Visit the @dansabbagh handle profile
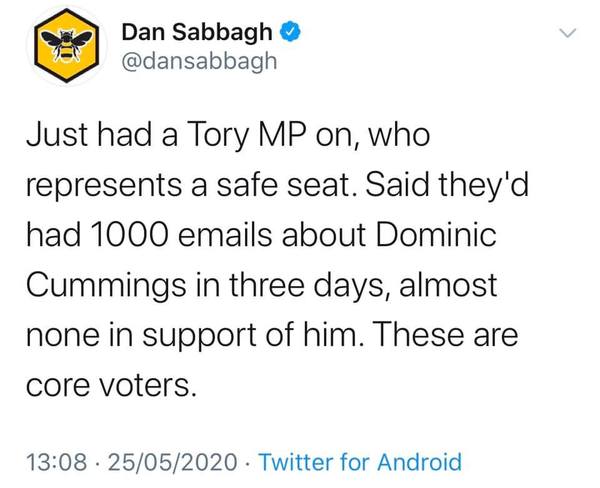 (193, 63)
